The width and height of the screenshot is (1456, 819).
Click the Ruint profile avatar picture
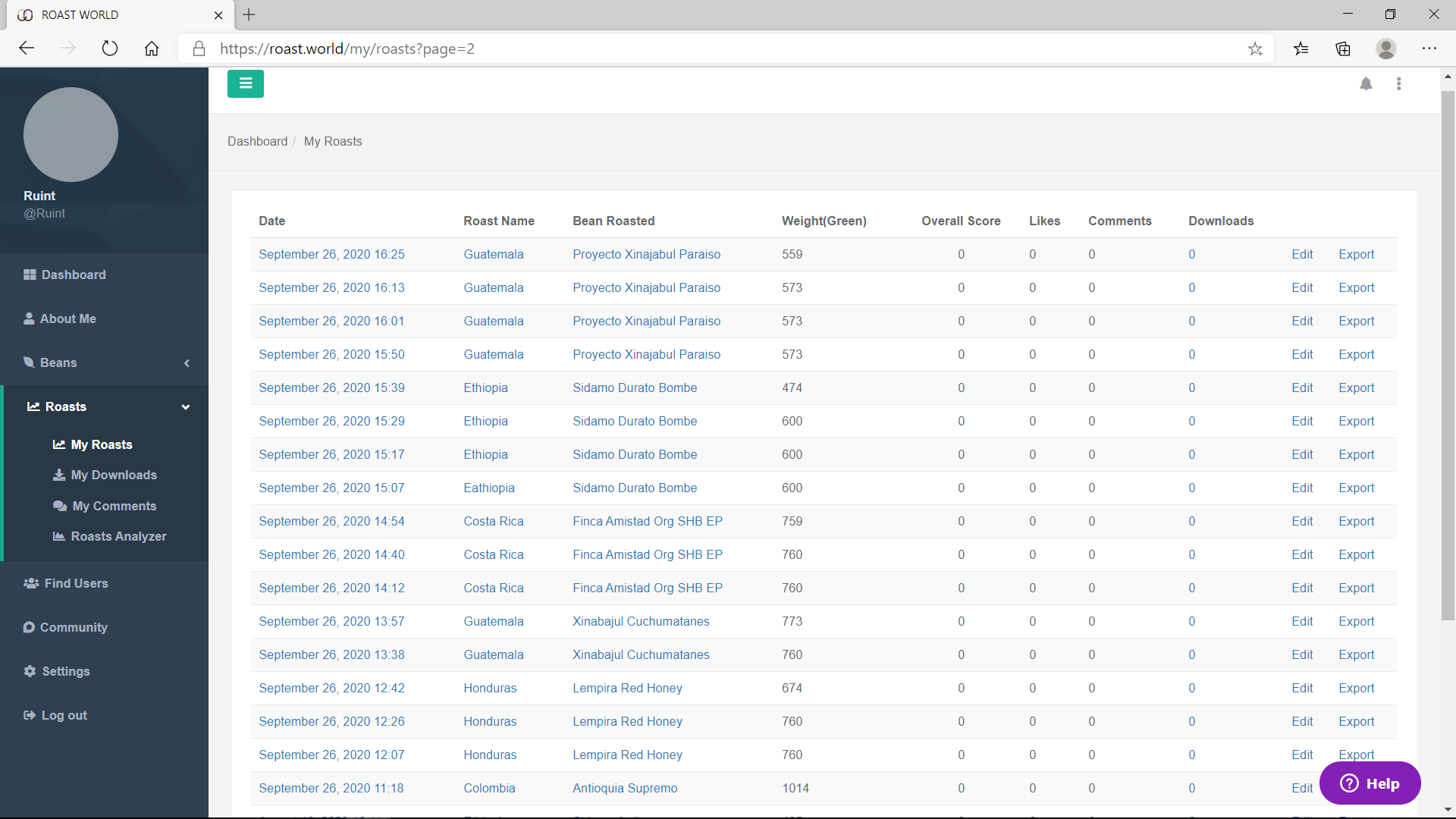(71, 134)
